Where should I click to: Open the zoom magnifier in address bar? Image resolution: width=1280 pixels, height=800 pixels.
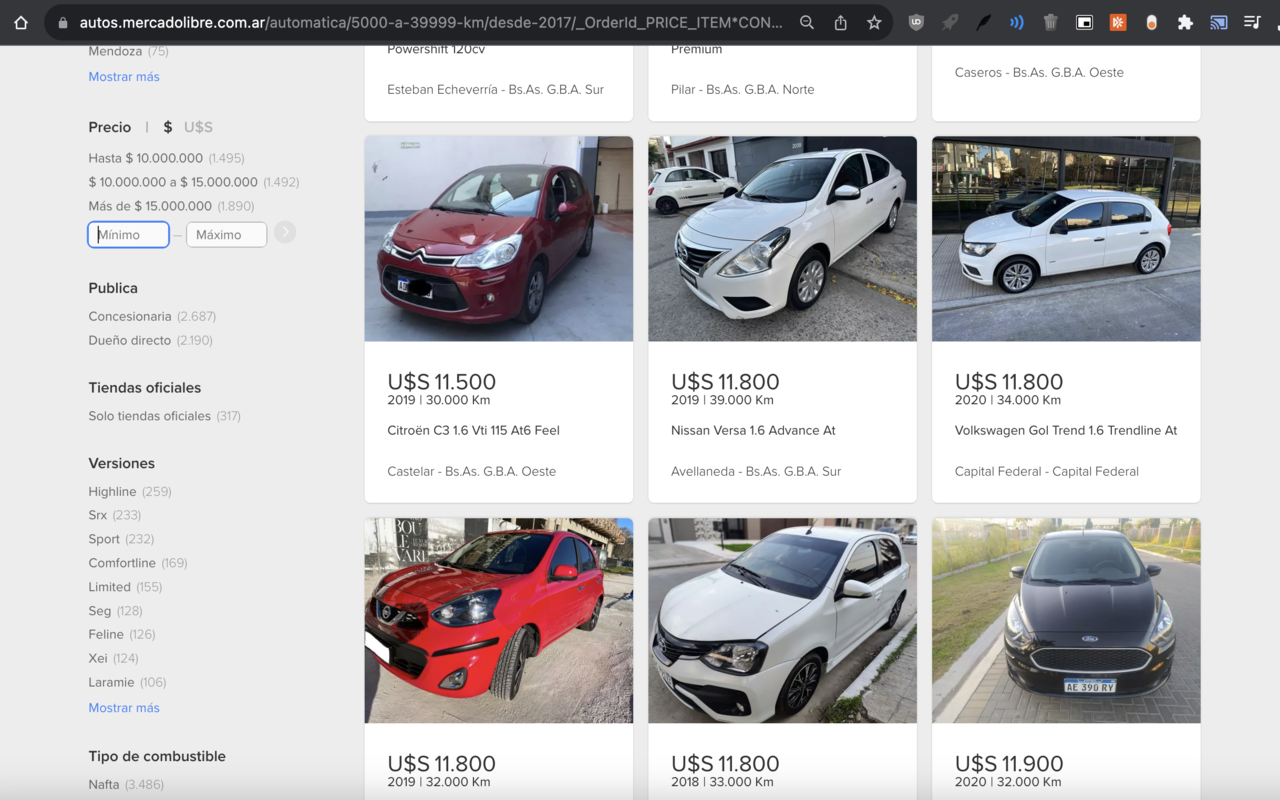tap(807, 22)
